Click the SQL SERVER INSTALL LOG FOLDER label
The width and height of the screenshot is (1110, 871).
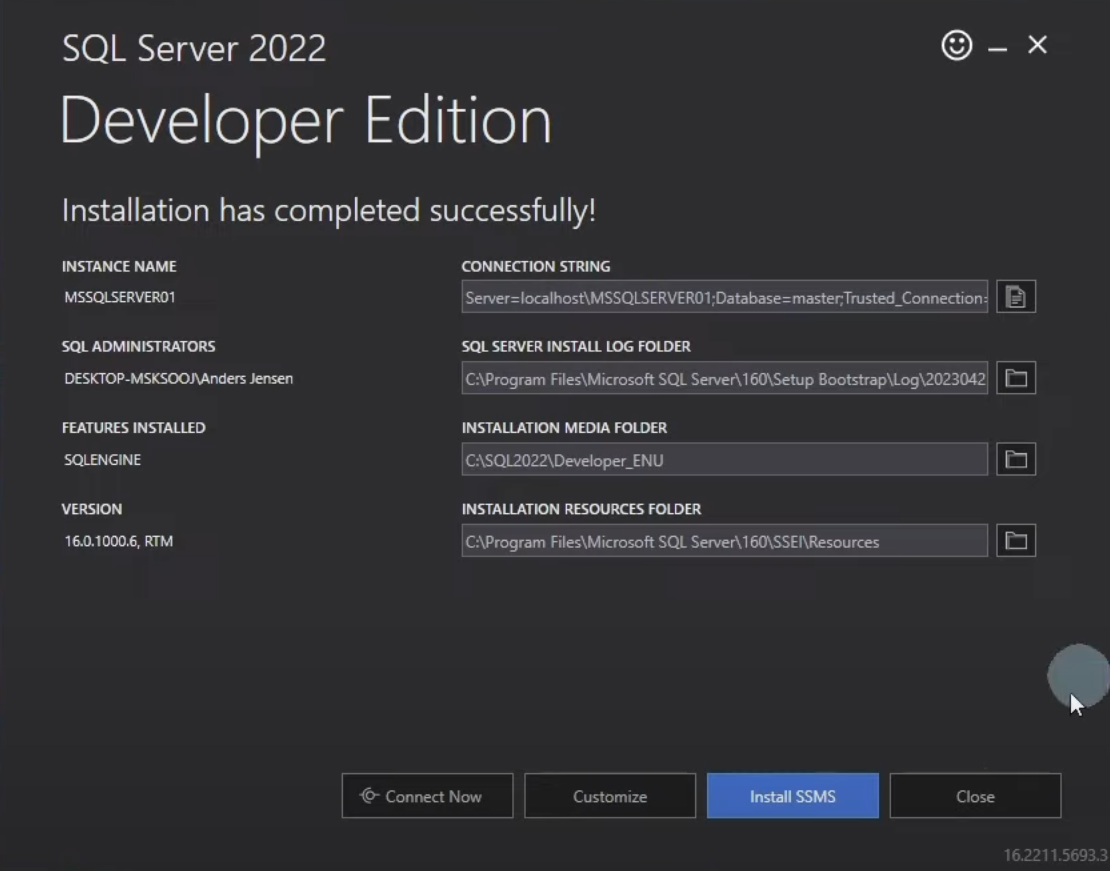pos(576,347)
